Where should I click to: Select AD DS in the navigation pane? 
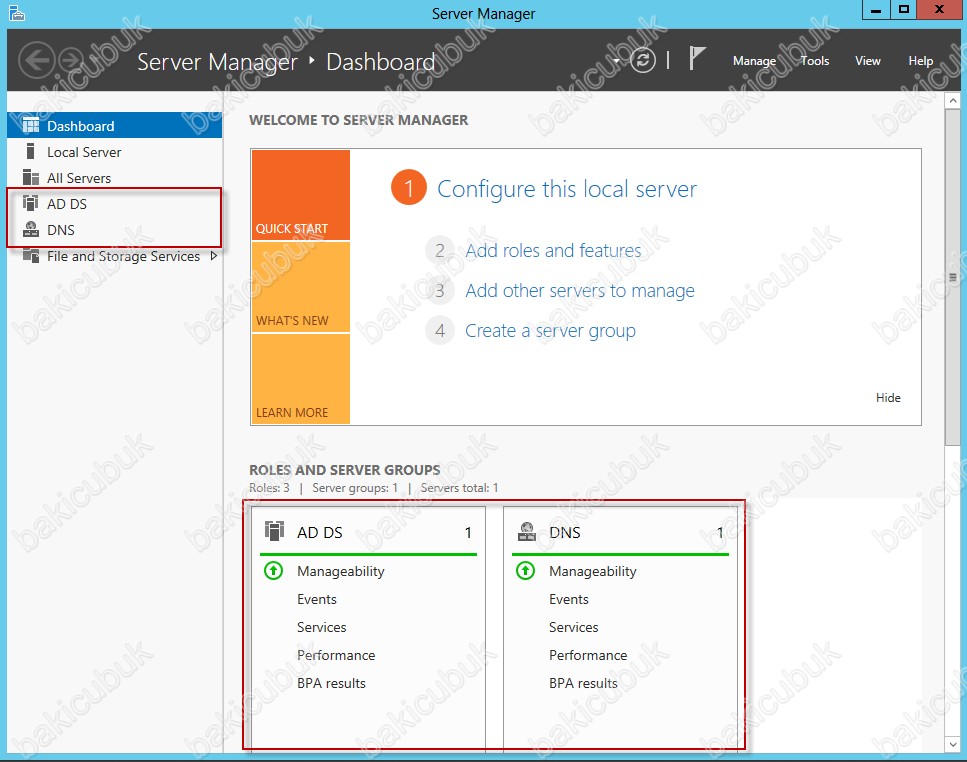point(115,203)
